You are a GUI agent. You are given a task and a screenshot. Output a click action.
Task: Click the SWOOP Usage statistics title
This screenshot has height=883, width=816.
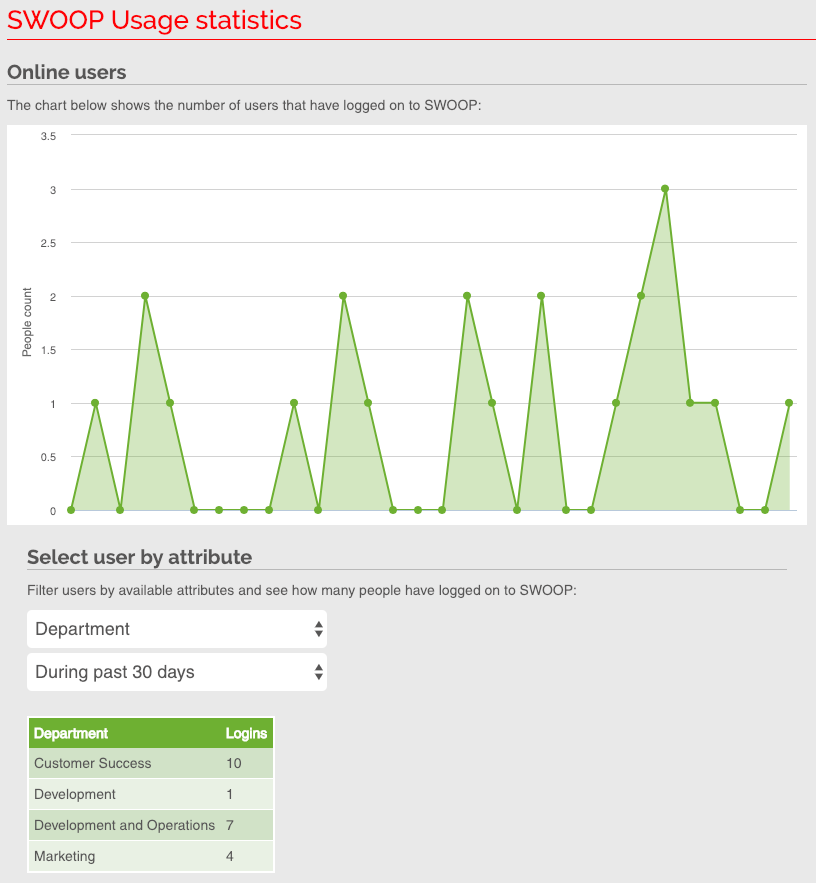point(154,20)
